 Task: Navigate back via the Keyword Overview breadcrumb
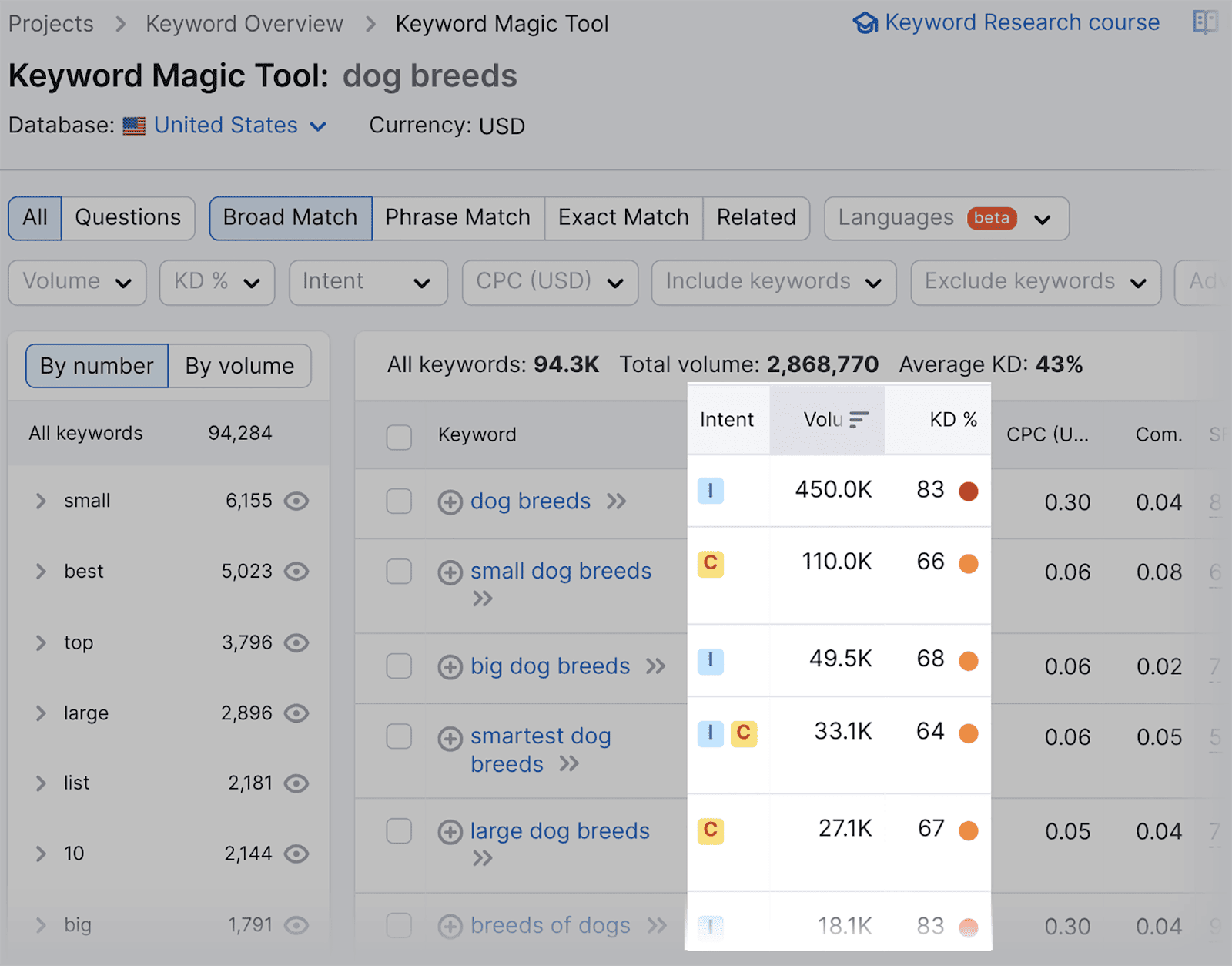coord(244,23)
